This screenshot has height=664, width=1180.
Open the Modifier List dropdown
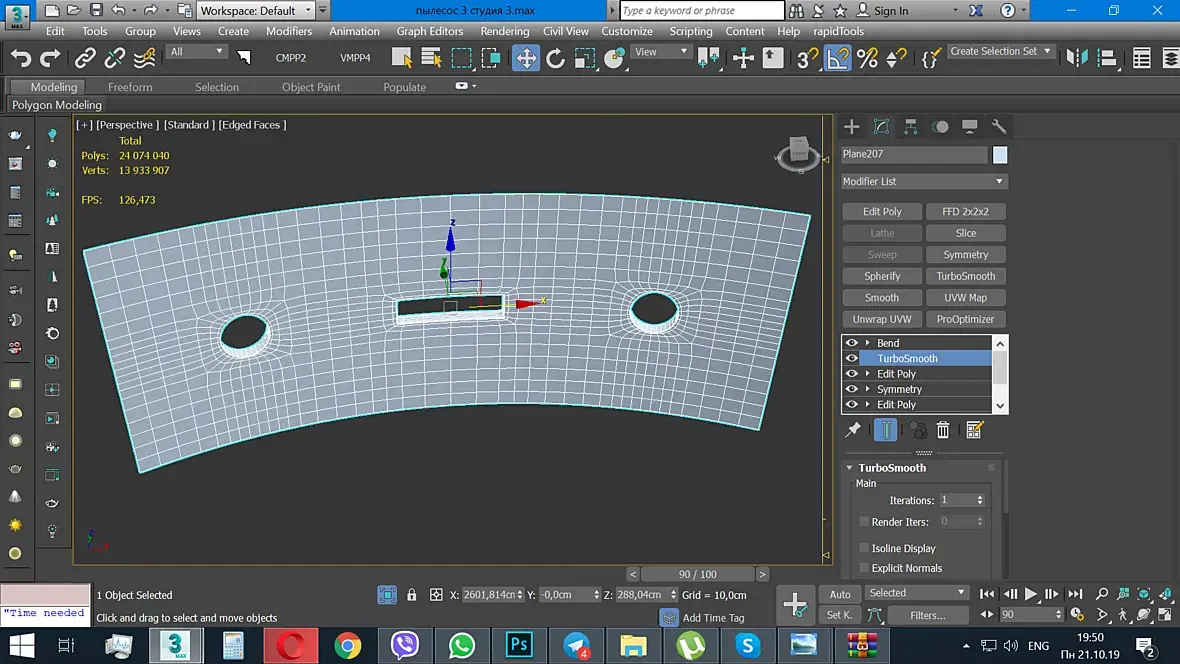point(924,181)
